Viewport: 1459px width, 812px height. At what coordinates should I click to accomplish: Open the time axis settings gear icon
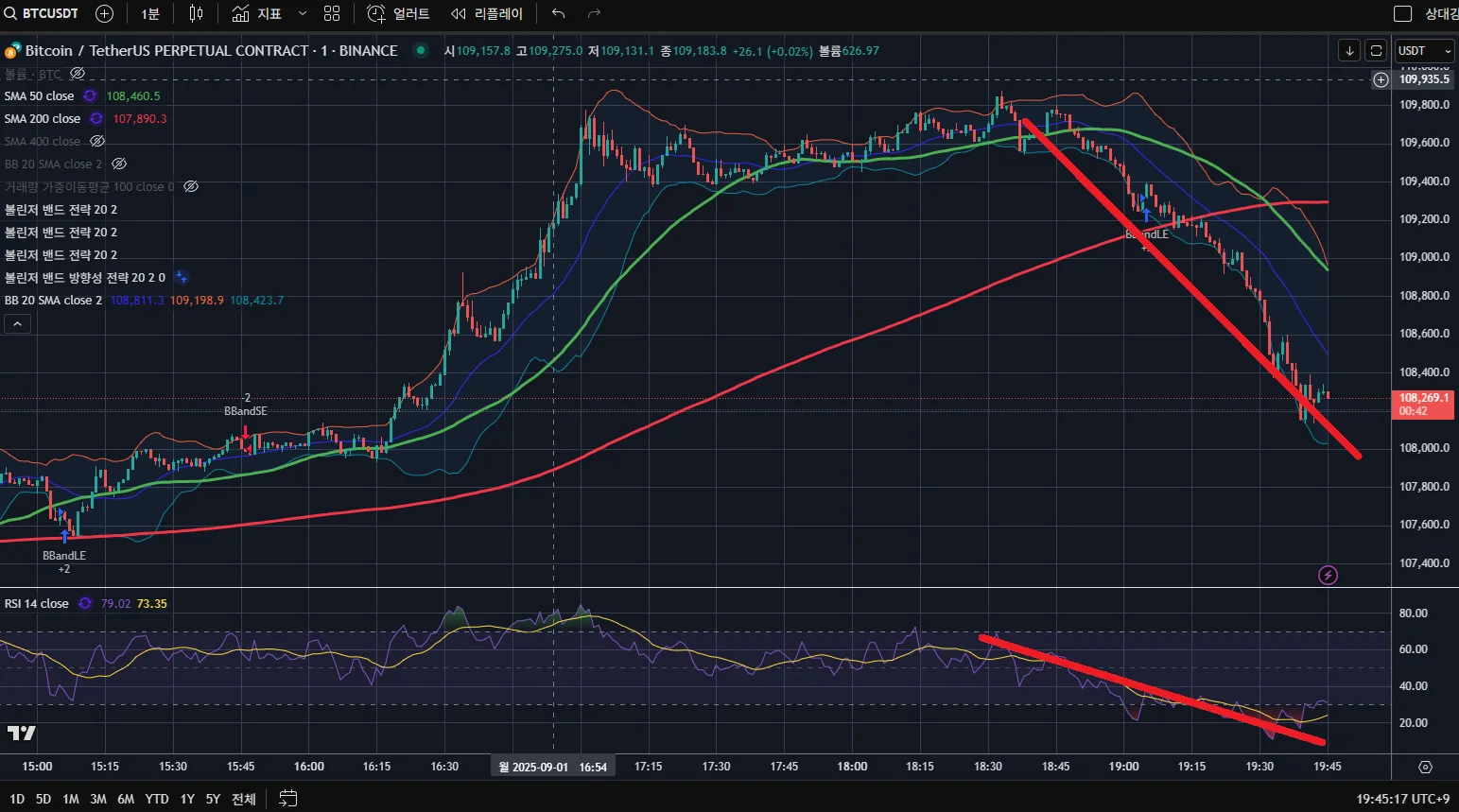pos(1425,767)
